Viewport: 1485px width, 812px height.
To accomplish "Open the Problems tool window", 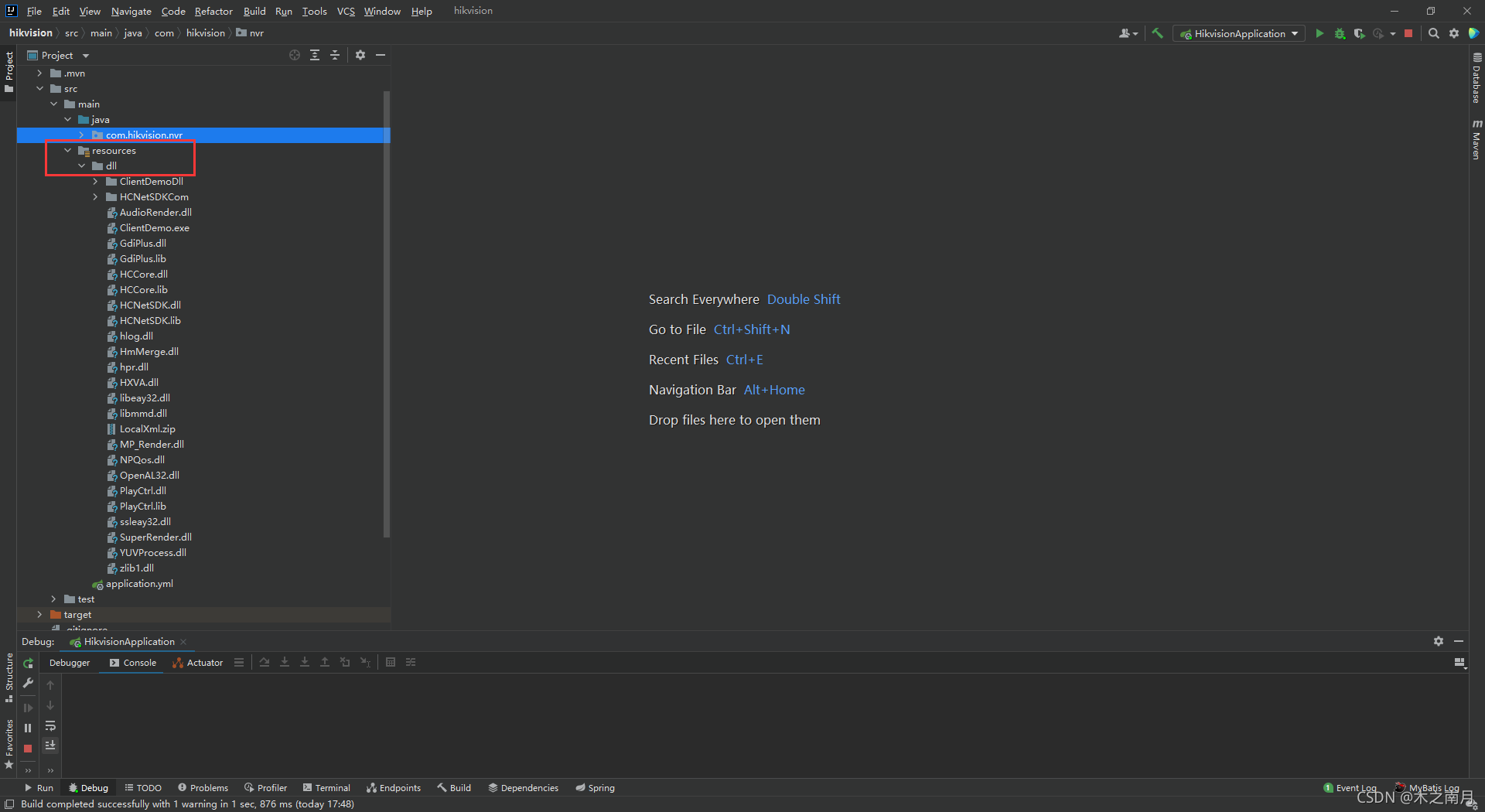I will tap(203, 788).
